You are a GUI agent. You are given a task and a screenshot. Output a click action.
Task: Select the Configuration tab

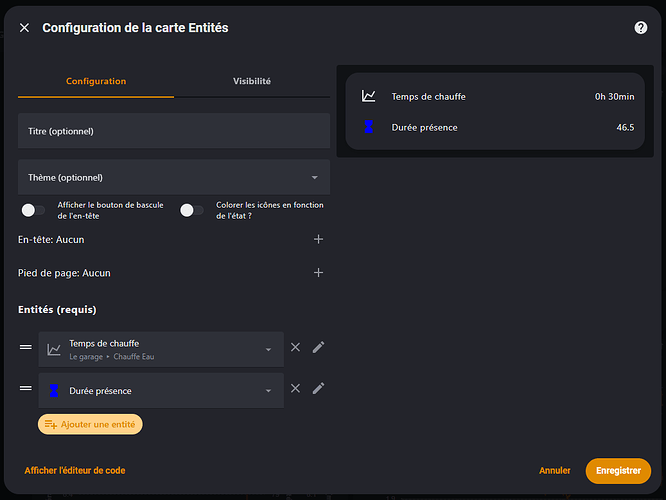96,81
